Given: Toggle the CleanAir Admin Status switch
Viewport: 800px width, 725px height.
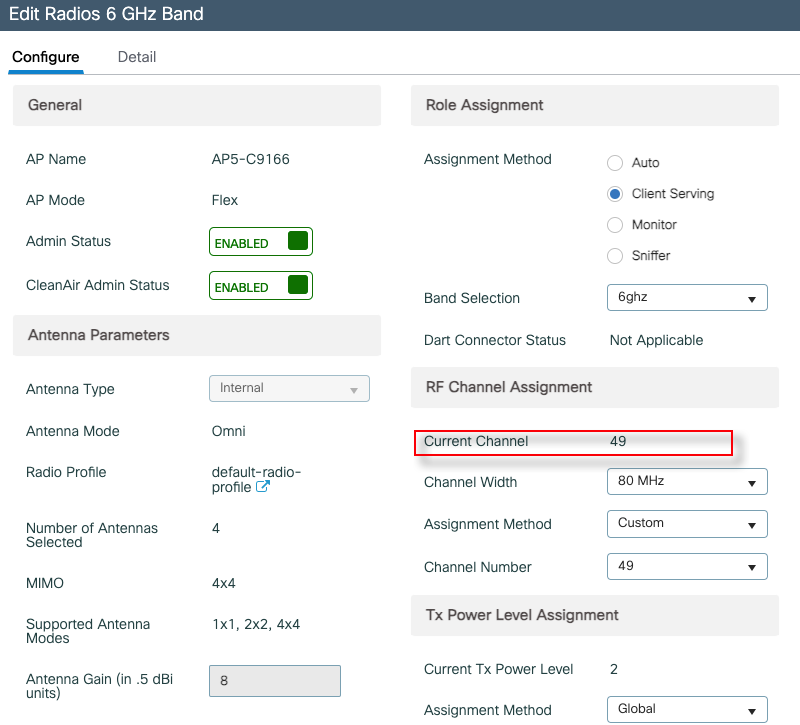Looking at the screenshot, I should click(261, 286).
